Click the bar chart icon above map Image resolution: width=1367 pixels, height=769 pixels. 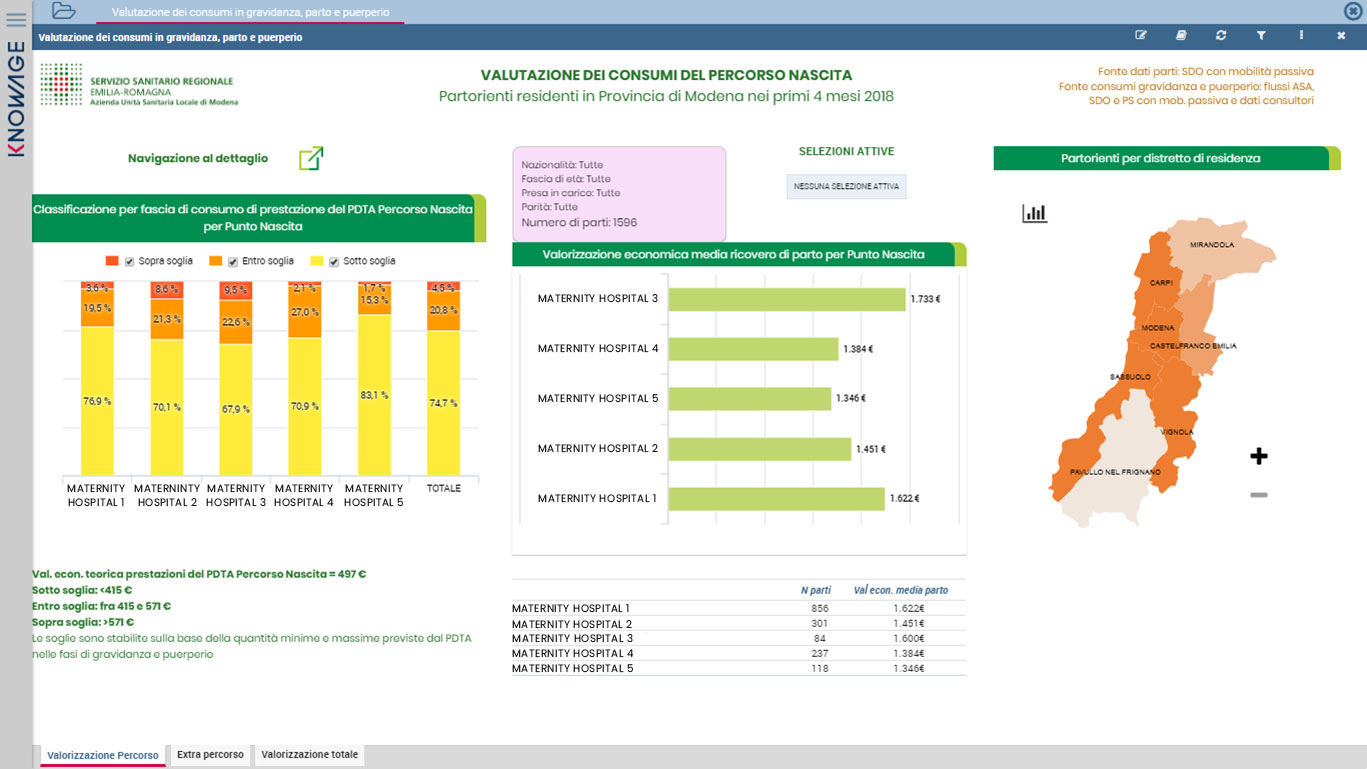pos(1034,213)
